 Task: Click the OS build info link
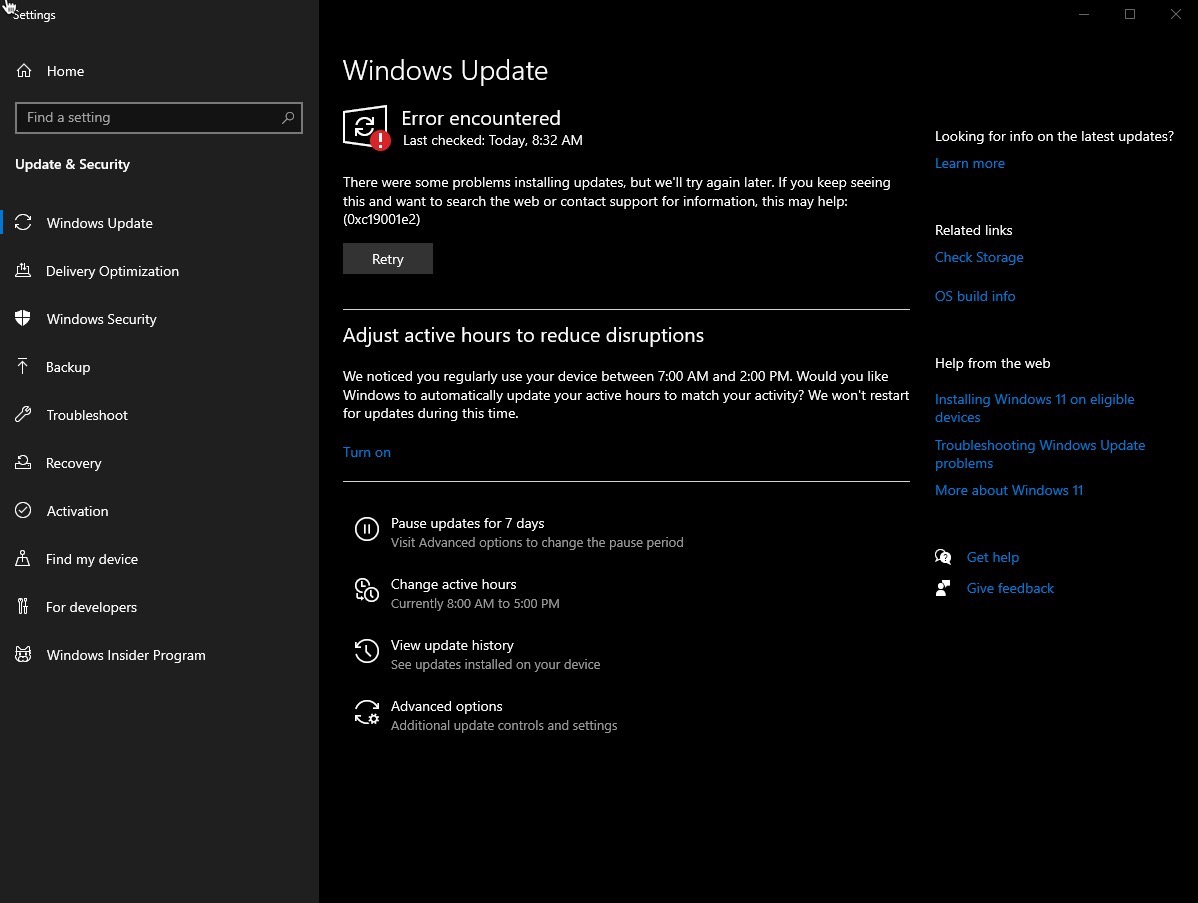(x=975, y=296)
